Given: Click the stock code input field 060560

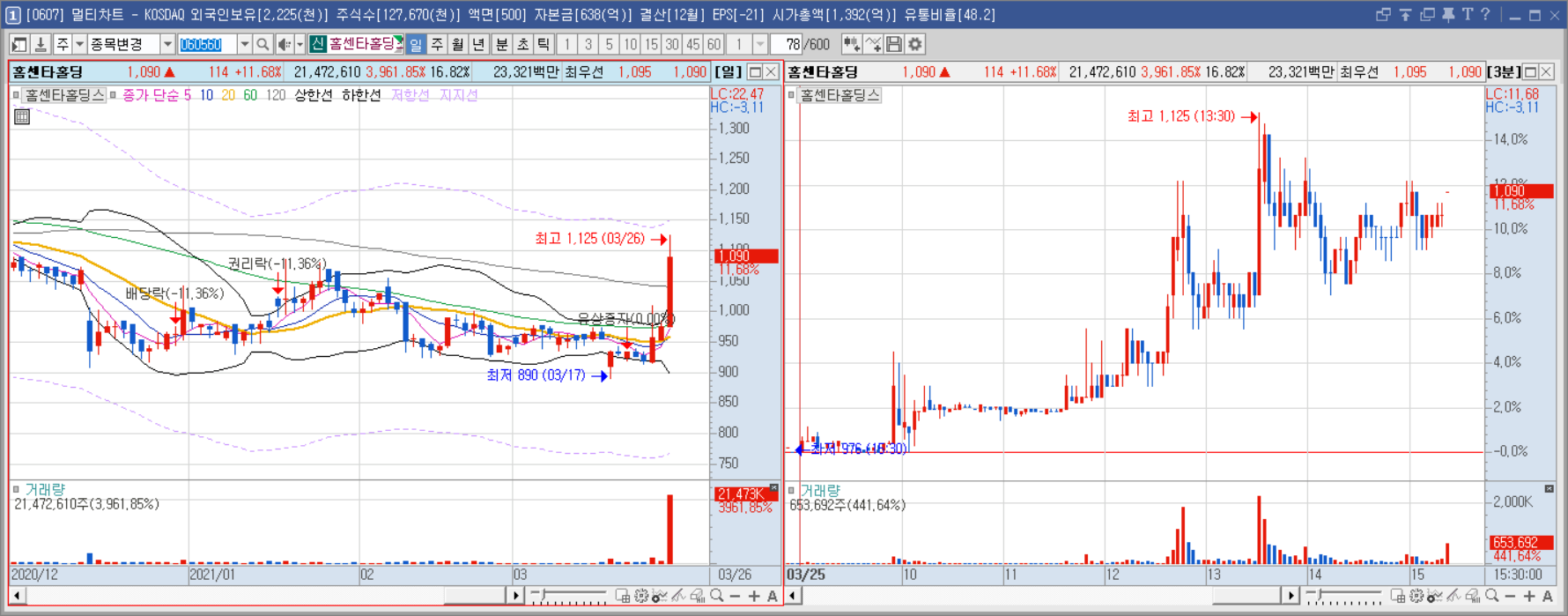Looking at the screenshot, I should click(x=207, y=44).
